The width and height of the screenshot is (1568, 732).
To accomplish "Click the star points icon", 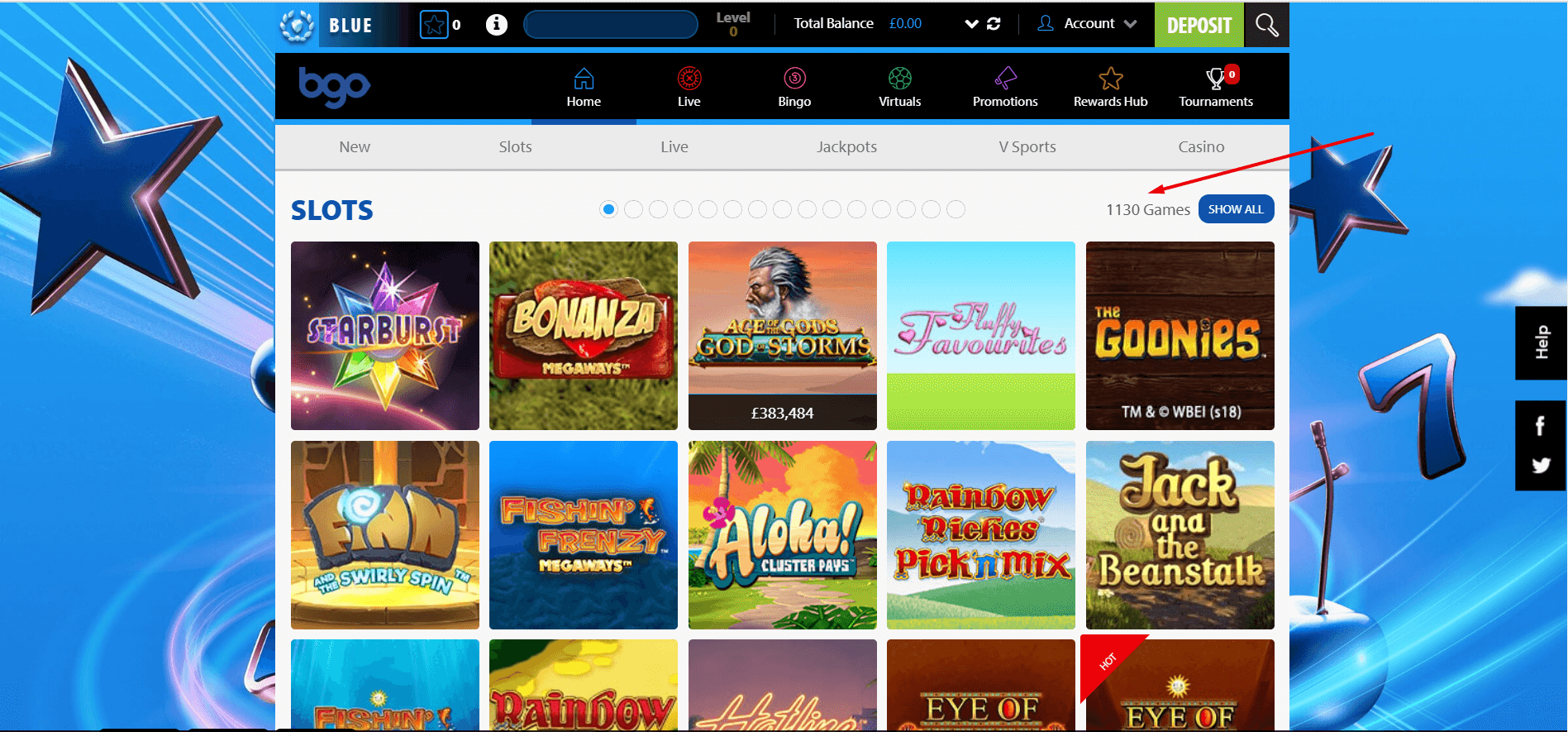I will tap(434, 25).
